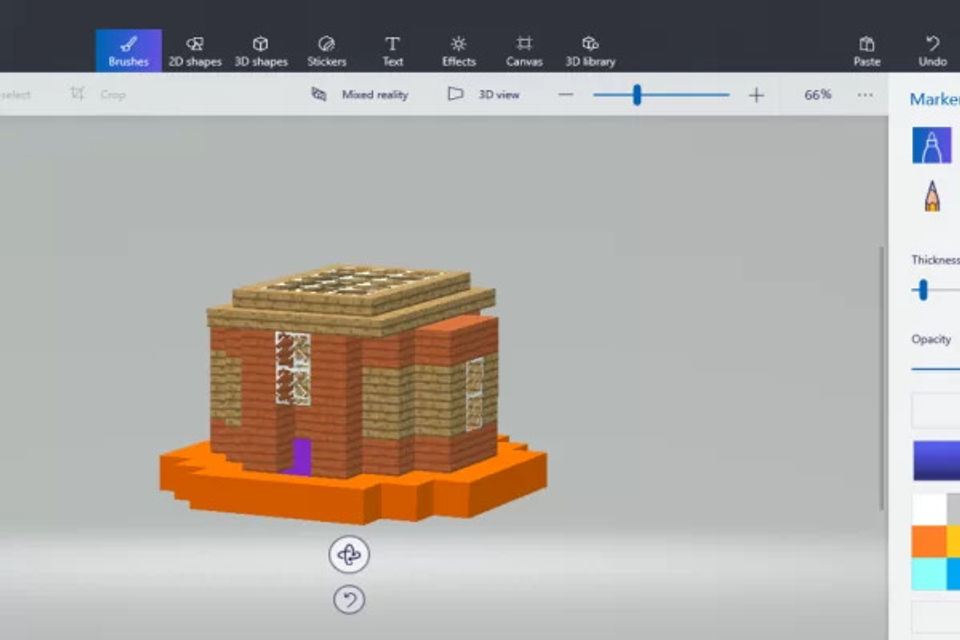Click the purple door on the house
The image size is (960, 640).
(x=301, y=456)
